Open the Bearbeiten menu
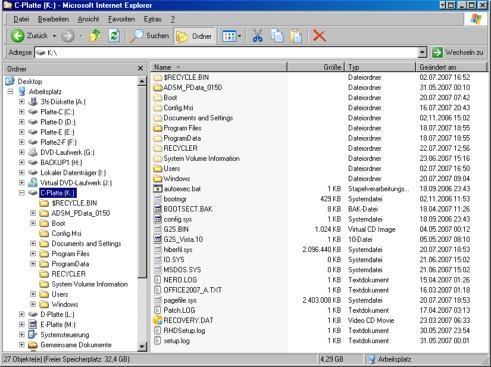 point(53,19)
